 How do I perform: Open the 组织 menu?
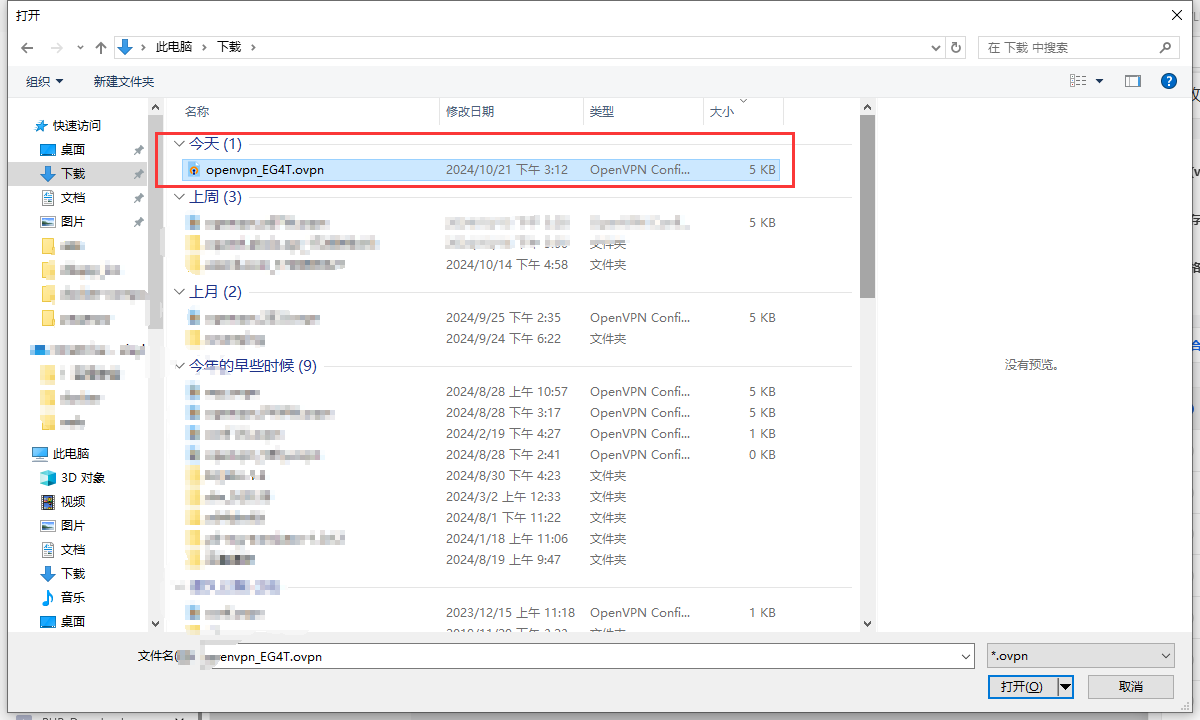click(x=44, y=81)
